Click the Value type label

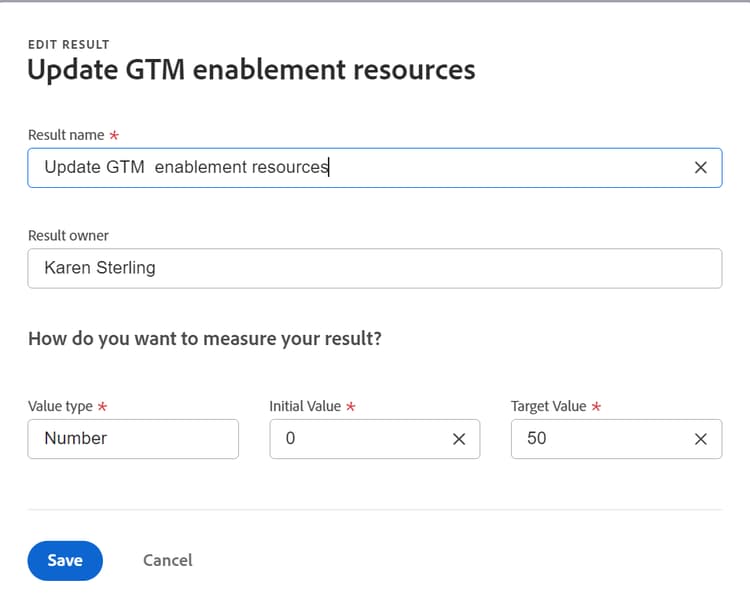60,407
